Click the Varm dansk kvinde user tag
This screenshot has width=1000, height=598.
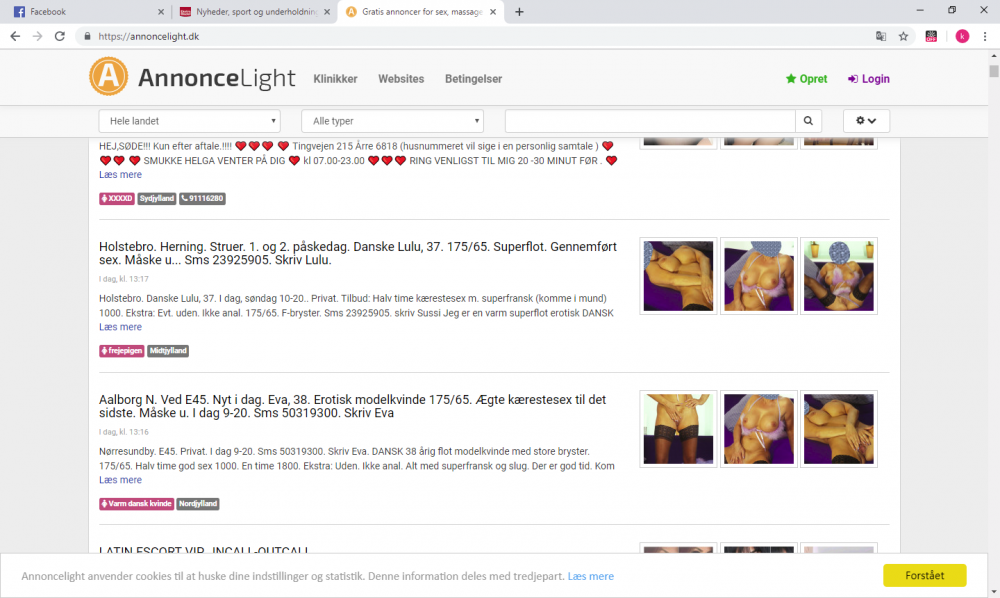(x=136, y=504)
